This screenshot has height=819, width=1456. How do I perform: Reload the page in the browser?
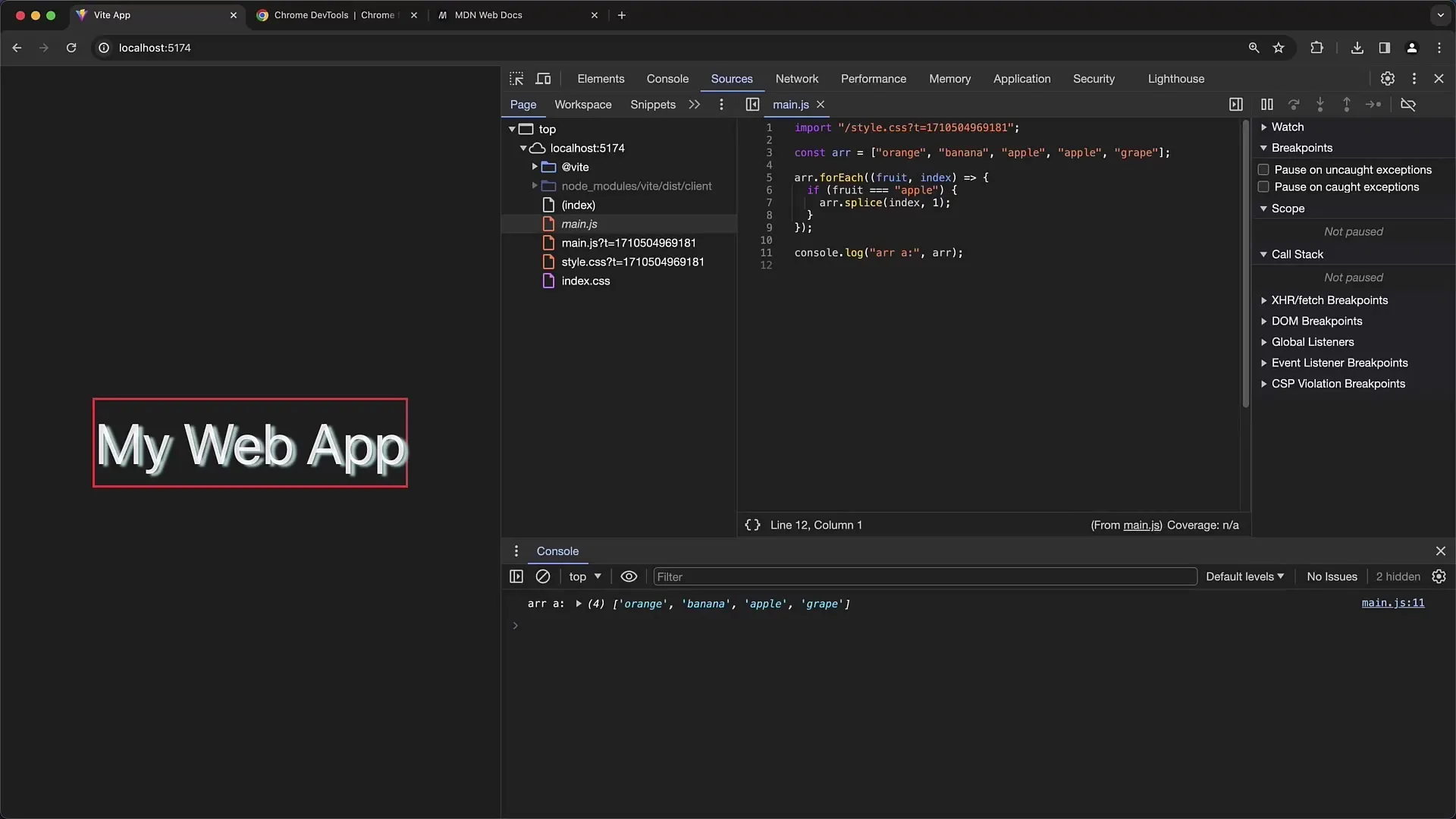(x=71, y=48)
